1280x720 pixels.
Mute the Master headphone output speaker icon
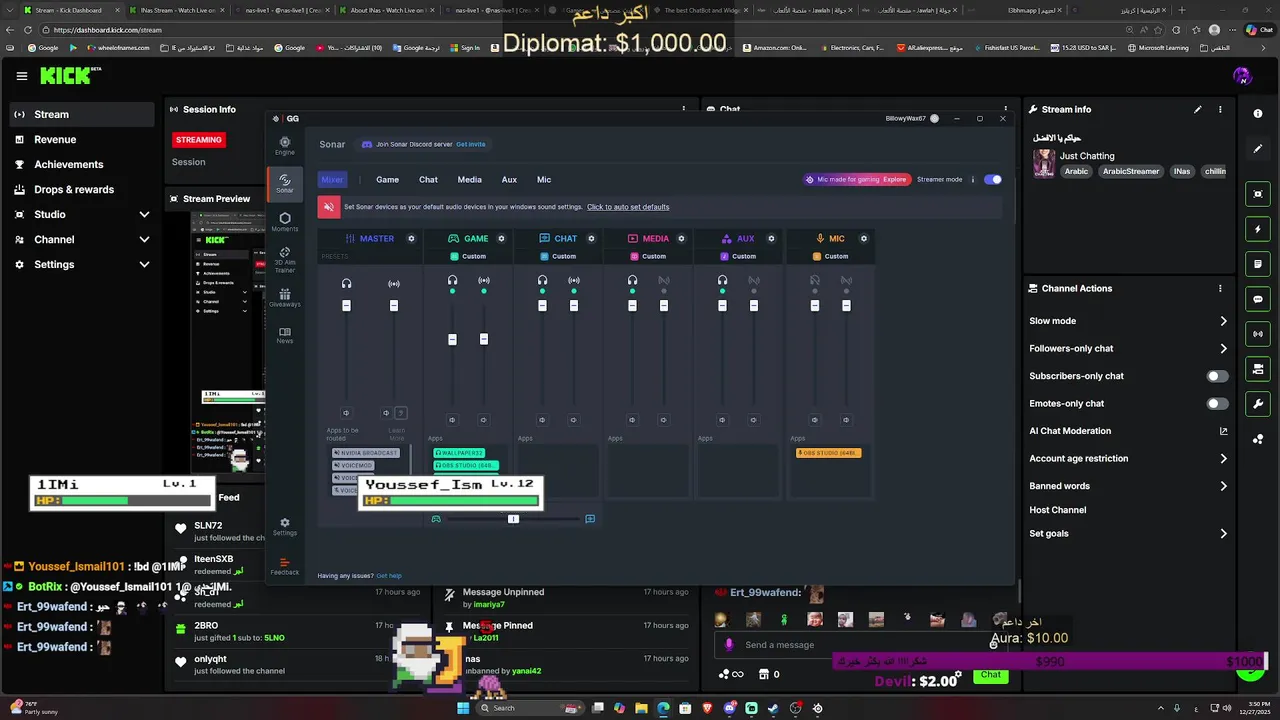346,413
